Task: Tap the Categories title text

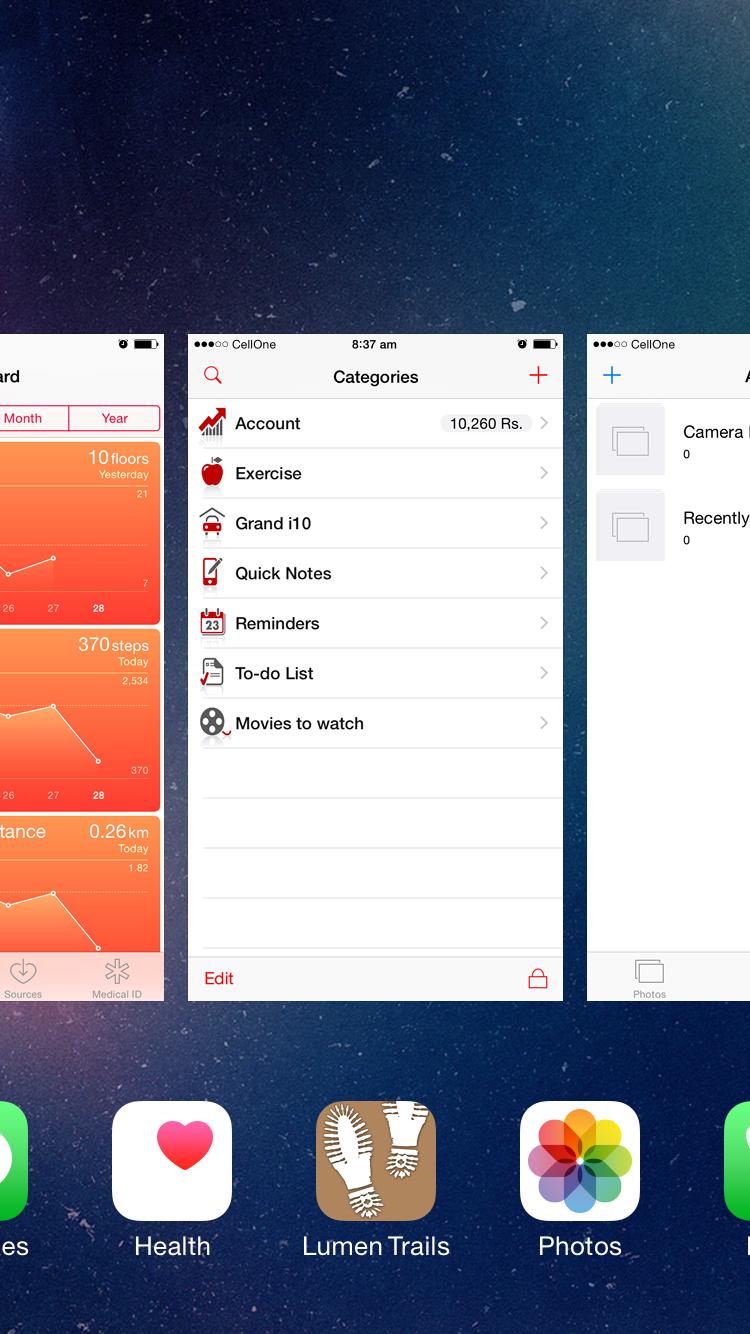Action: [x=376, y=377]
